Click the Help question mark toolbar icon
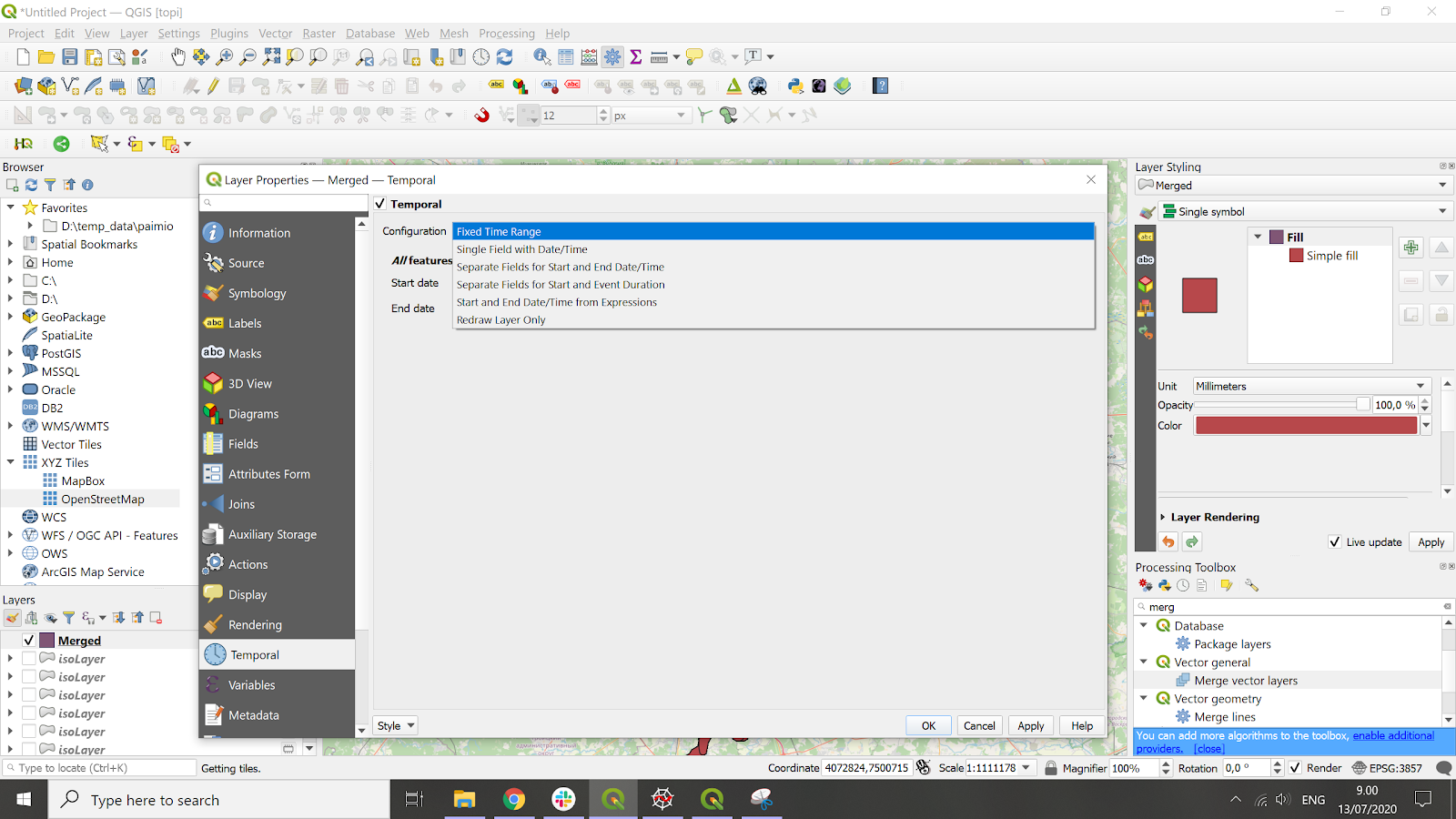Viewport: 1456px width, 819px height. click(880, 86)
